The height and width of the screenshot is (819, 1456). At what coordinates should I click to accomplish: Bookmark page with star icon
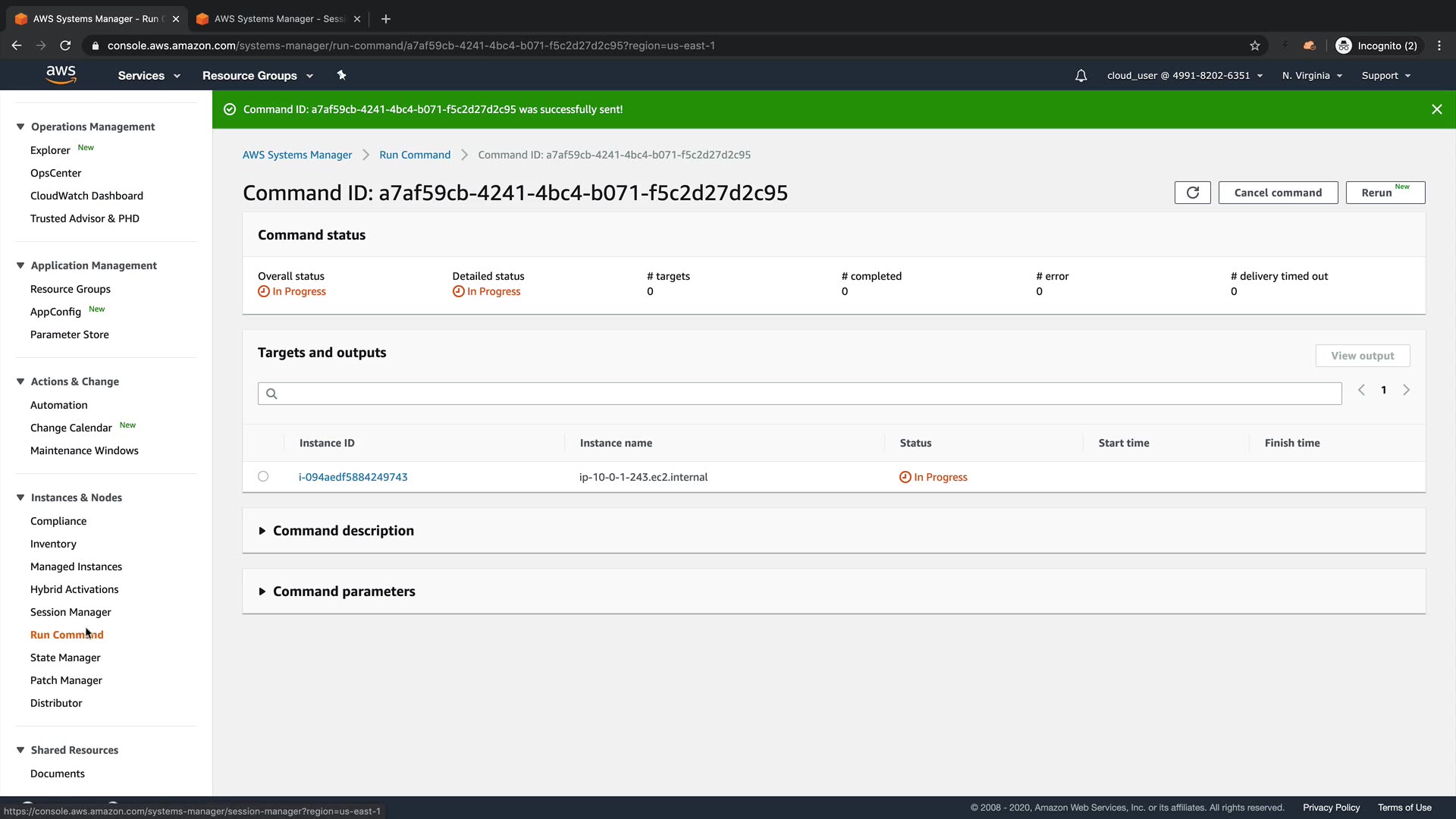coord(1255,45)
